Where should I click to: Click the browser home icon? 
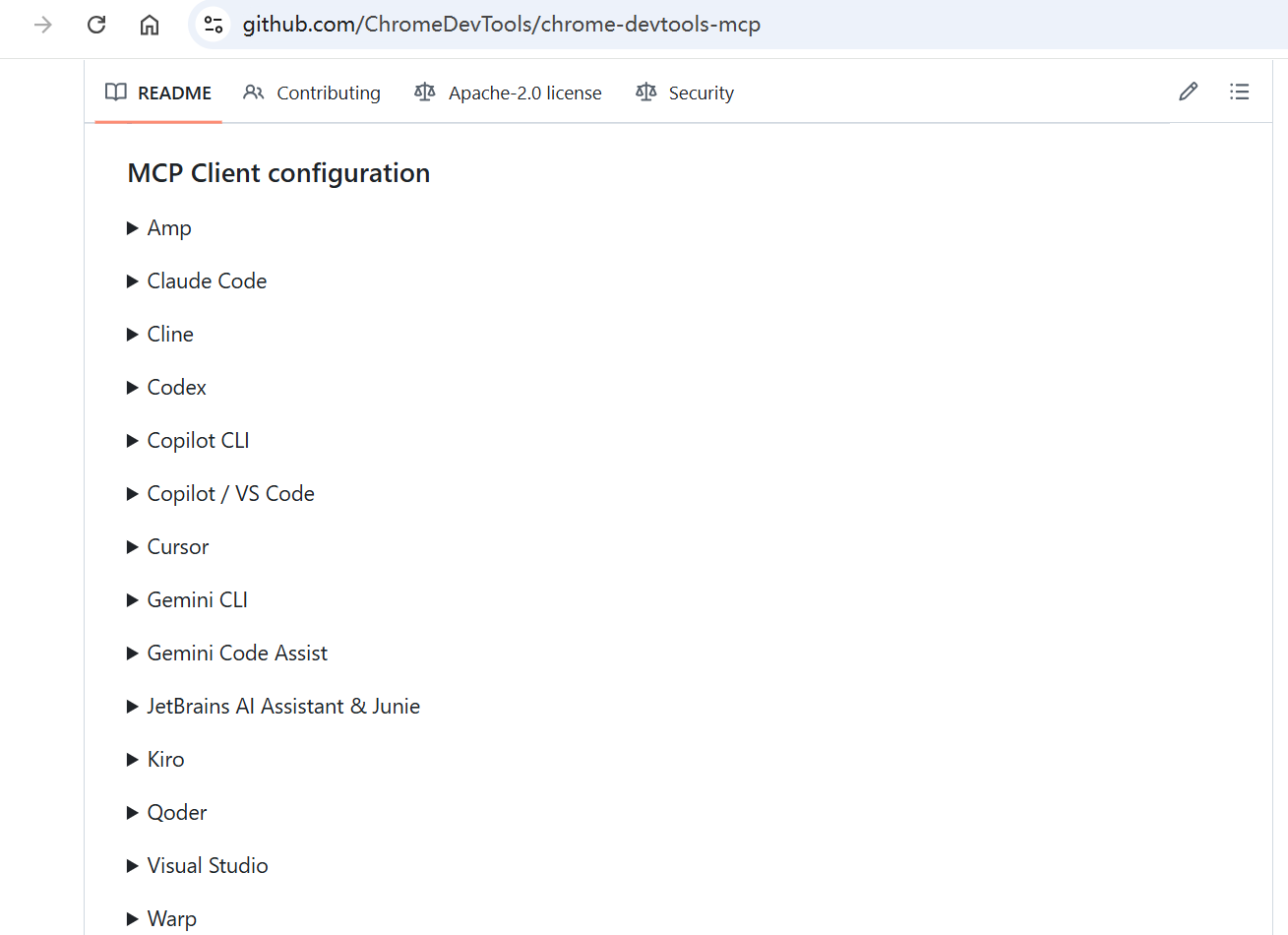150,25
